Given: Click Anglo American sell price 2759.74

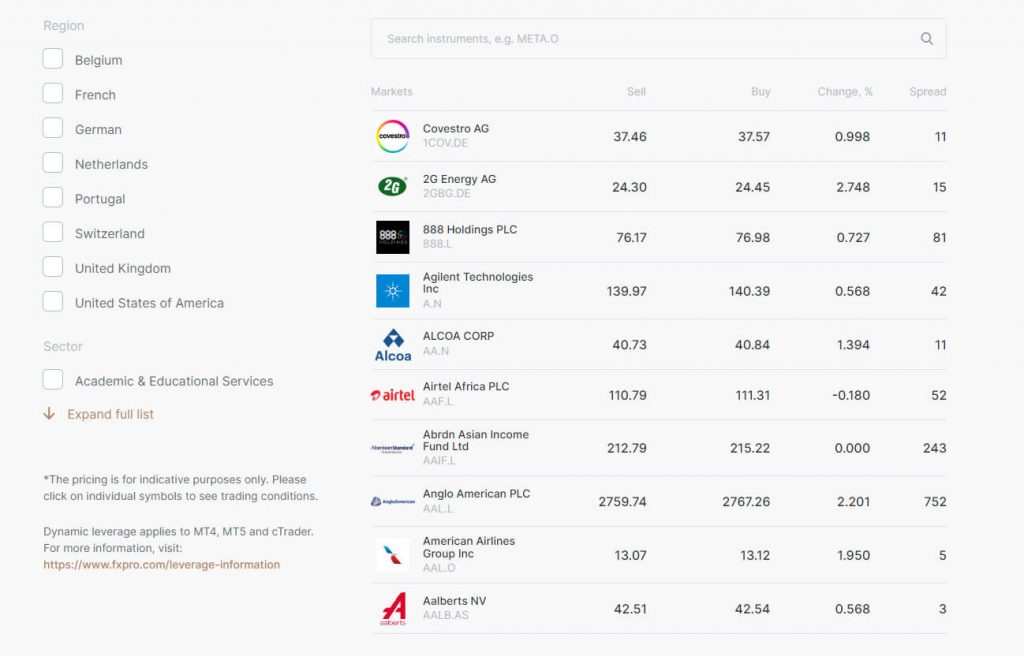Looking at the screenshot, I should (622, 502).
